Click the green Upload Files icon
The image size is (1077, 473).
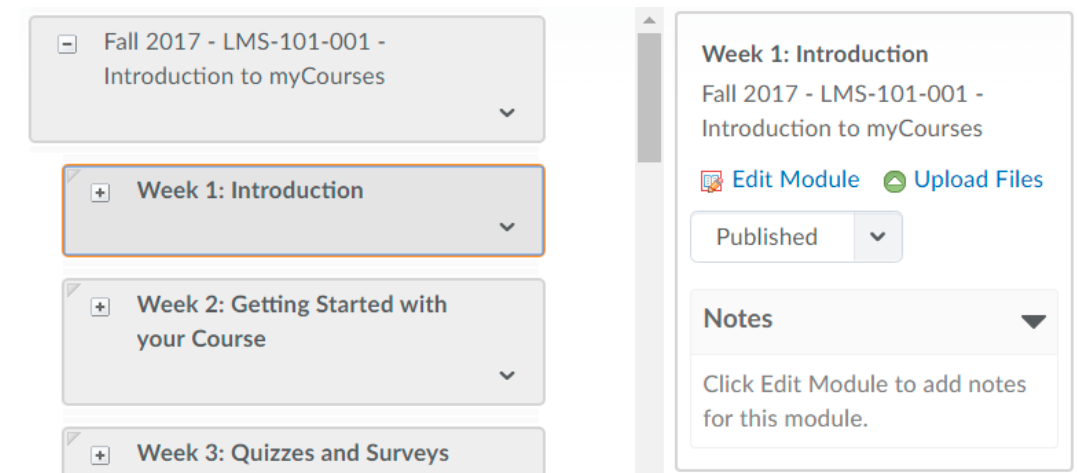coord(894,181)
